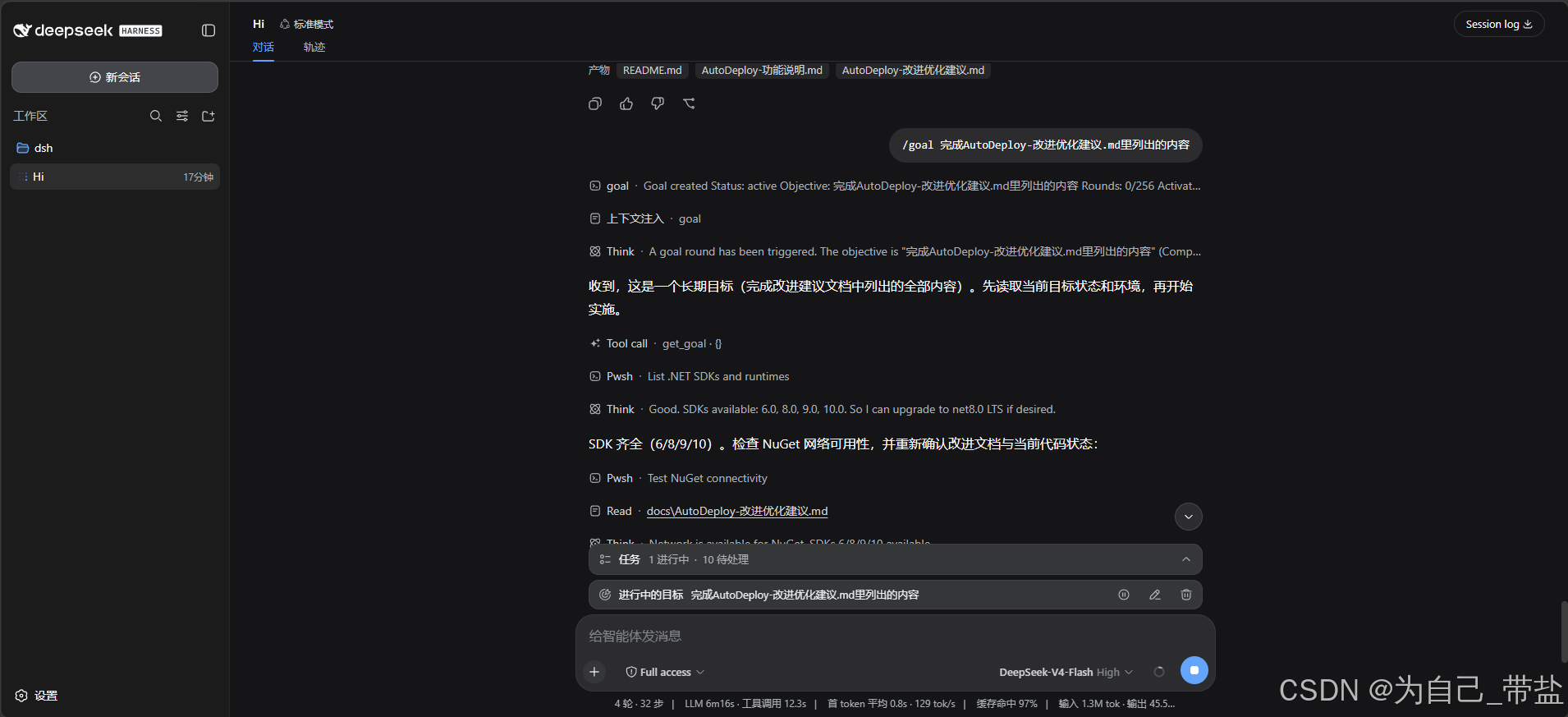The height and width of the screenshot is (717, 1568).
Task: Expand Think row about goal round triggered
Action: point(895,251)
